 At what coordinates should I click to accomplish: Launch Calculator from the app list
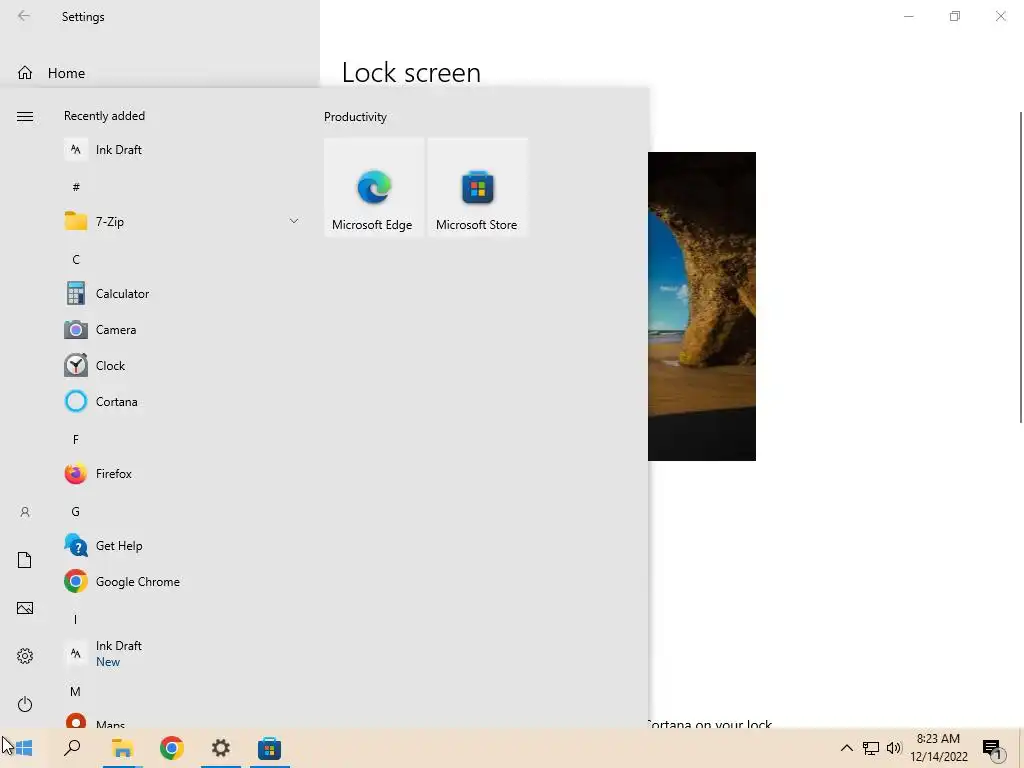tap(182, 294)
